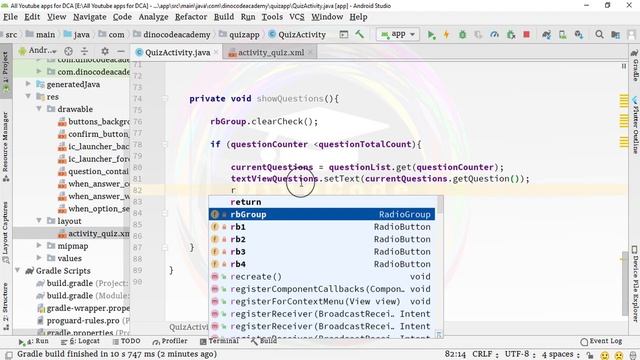640x360 pixels.
Task: Select the rb4 RadioButton suggestion
Action: [322, 264]
